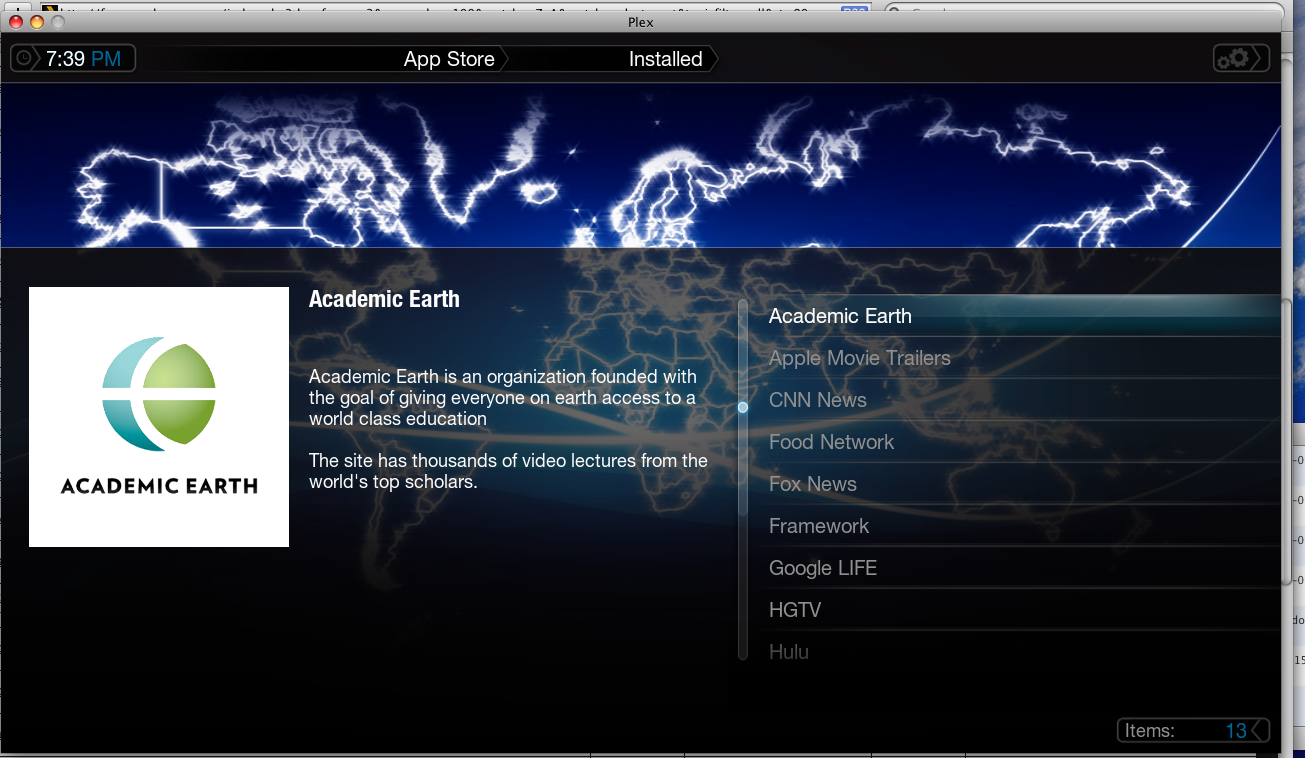This screenshot has width=1305, height=758.
Task: Click the clock icon beside 7:39 PM
Action: pyautogui.click(x=25, y=59)
